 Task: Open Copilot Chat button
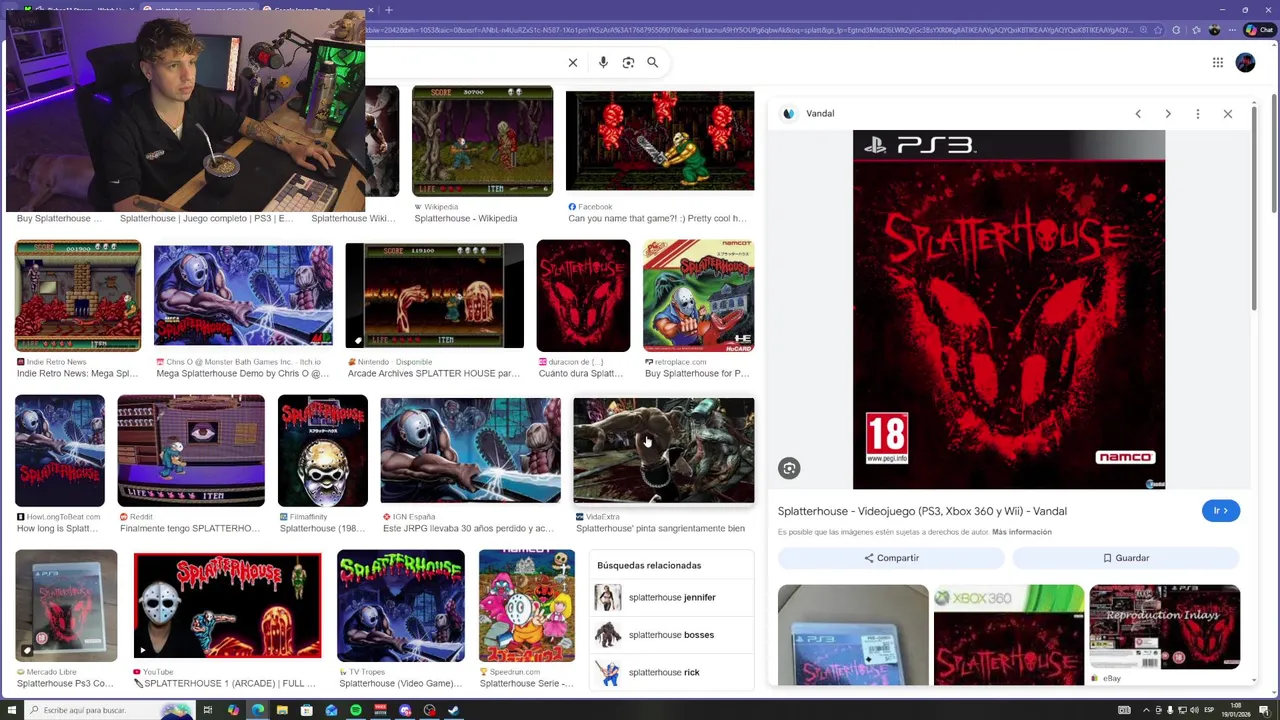pos(1259,30)
